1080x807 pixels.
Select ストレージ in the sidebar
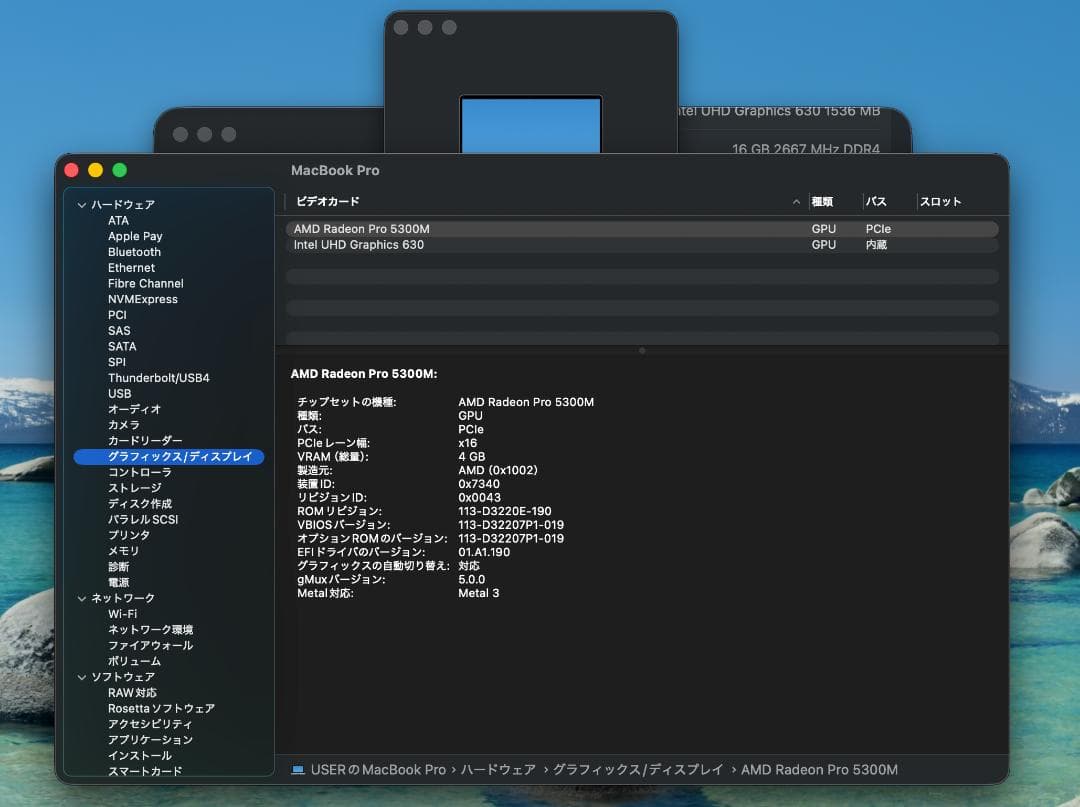135,488
